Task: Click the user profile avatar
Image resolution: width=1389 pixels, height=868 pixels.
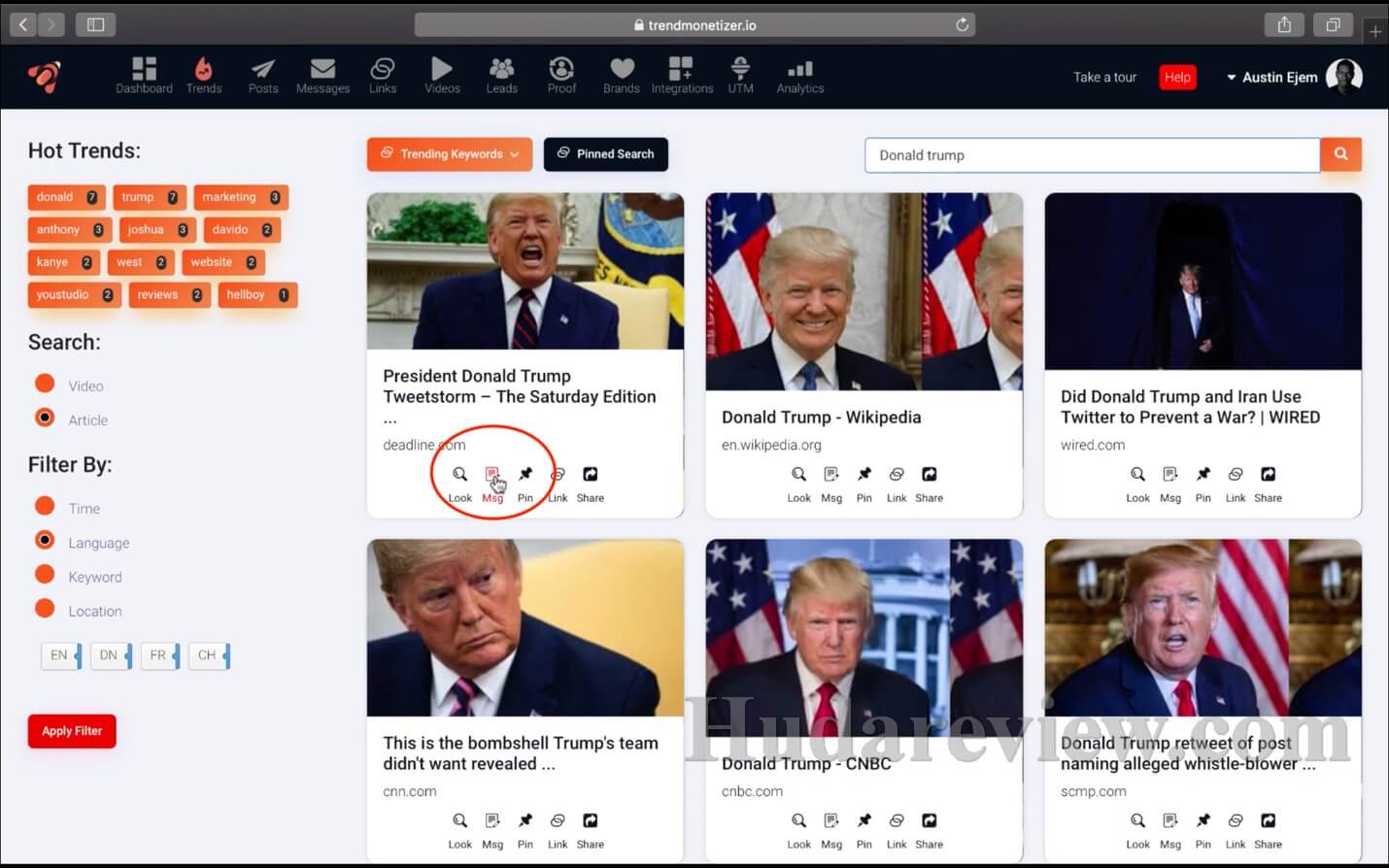Action: (x=1344, y=76)
